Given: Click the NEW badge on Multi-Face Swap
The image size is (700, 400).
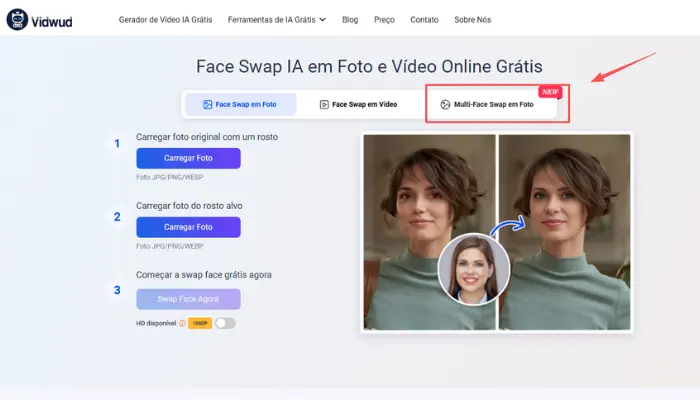Looking at the screenshot, I should 550,92.
